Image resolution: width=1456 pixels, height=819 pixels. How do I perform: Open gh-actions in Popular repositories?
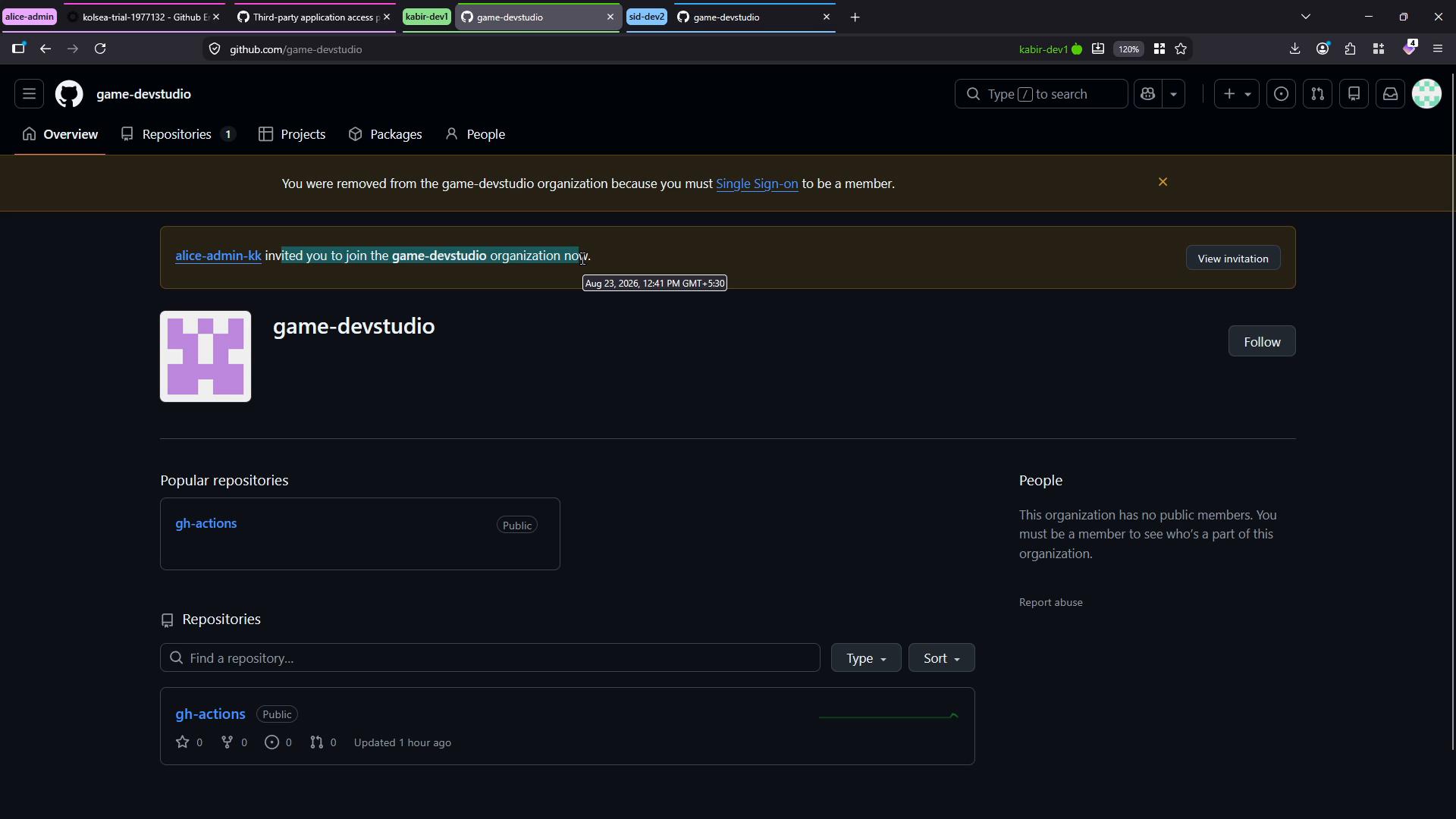[206, 523]
